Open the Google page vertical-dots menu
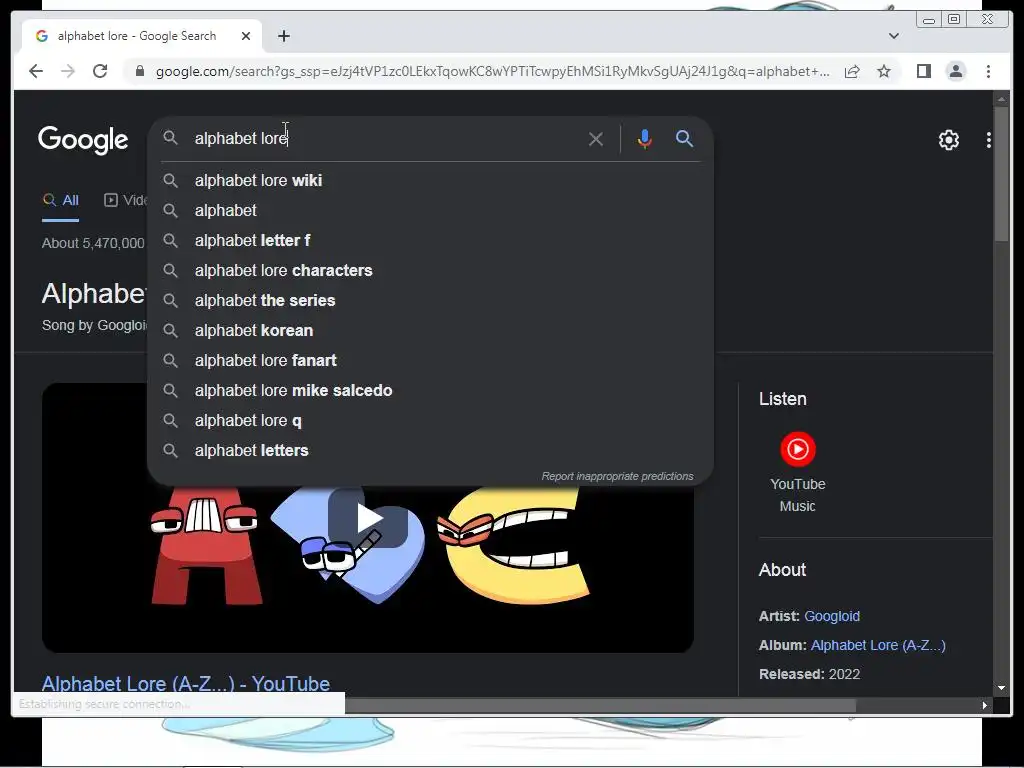Viewport: 1024px width, 768px height. tap(989, 140)
